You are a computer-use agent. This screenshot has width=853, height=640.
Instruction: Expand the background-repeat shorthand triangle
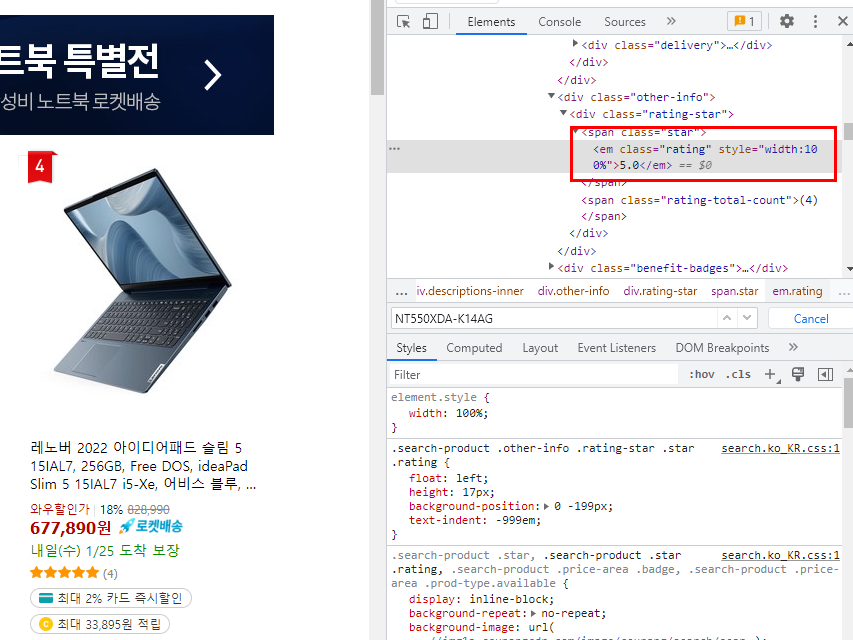click(x=534, y=613)
